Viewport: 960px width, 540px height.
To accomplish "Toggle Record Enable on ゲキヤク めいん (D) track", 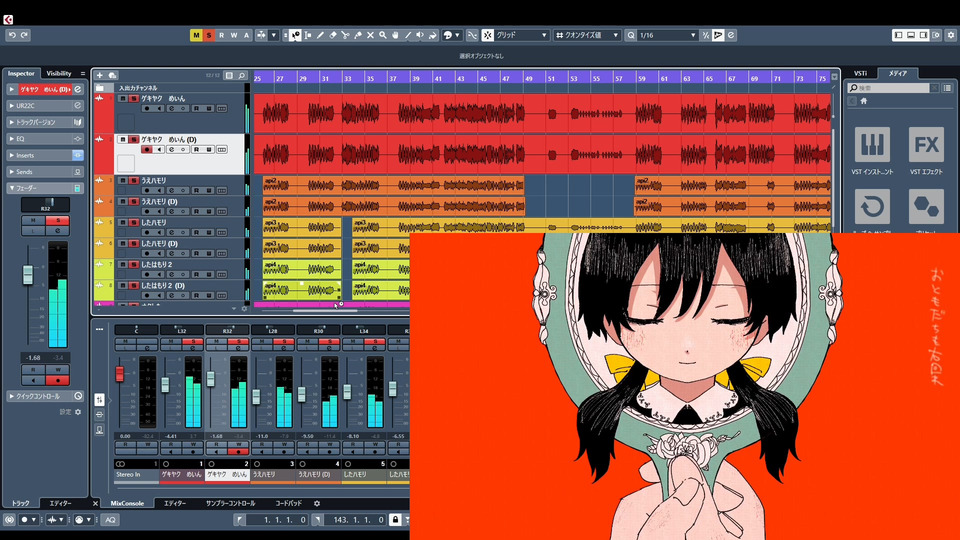I will (x=146, y=149).
